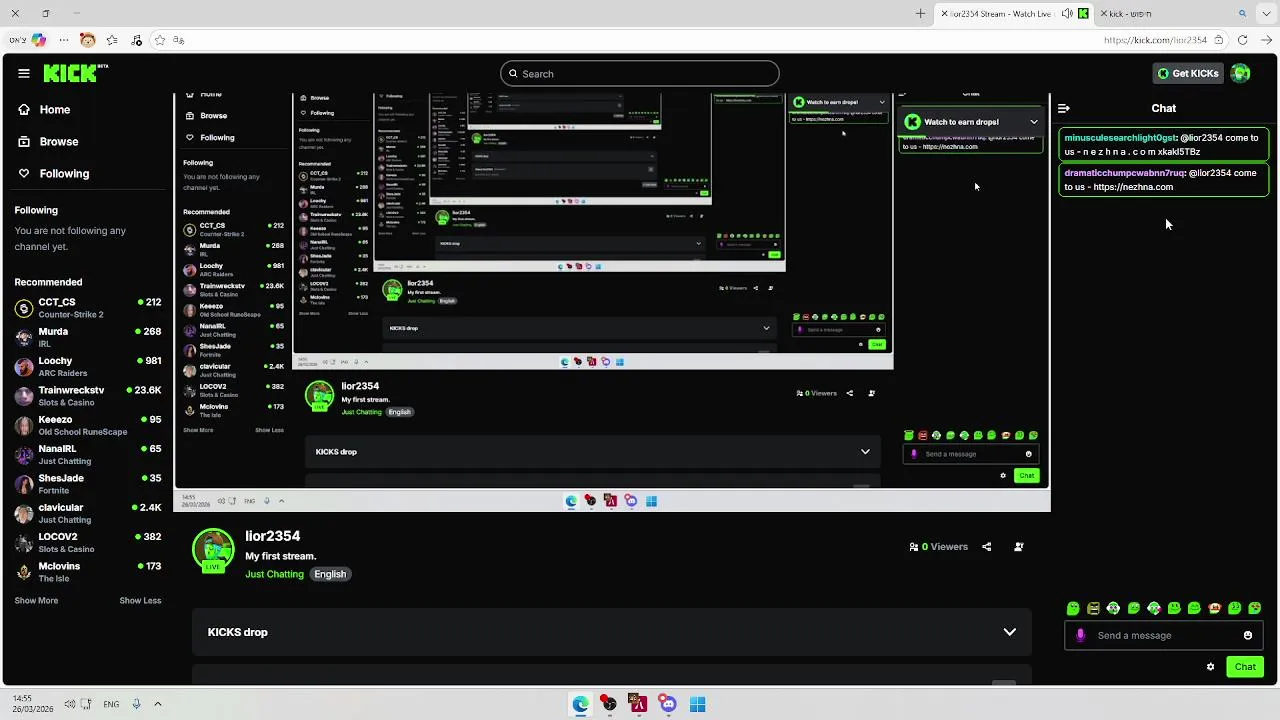Viewport: 1280px width, 720px height.
Task: Open a new browser tab
Action: click(921, 14)
